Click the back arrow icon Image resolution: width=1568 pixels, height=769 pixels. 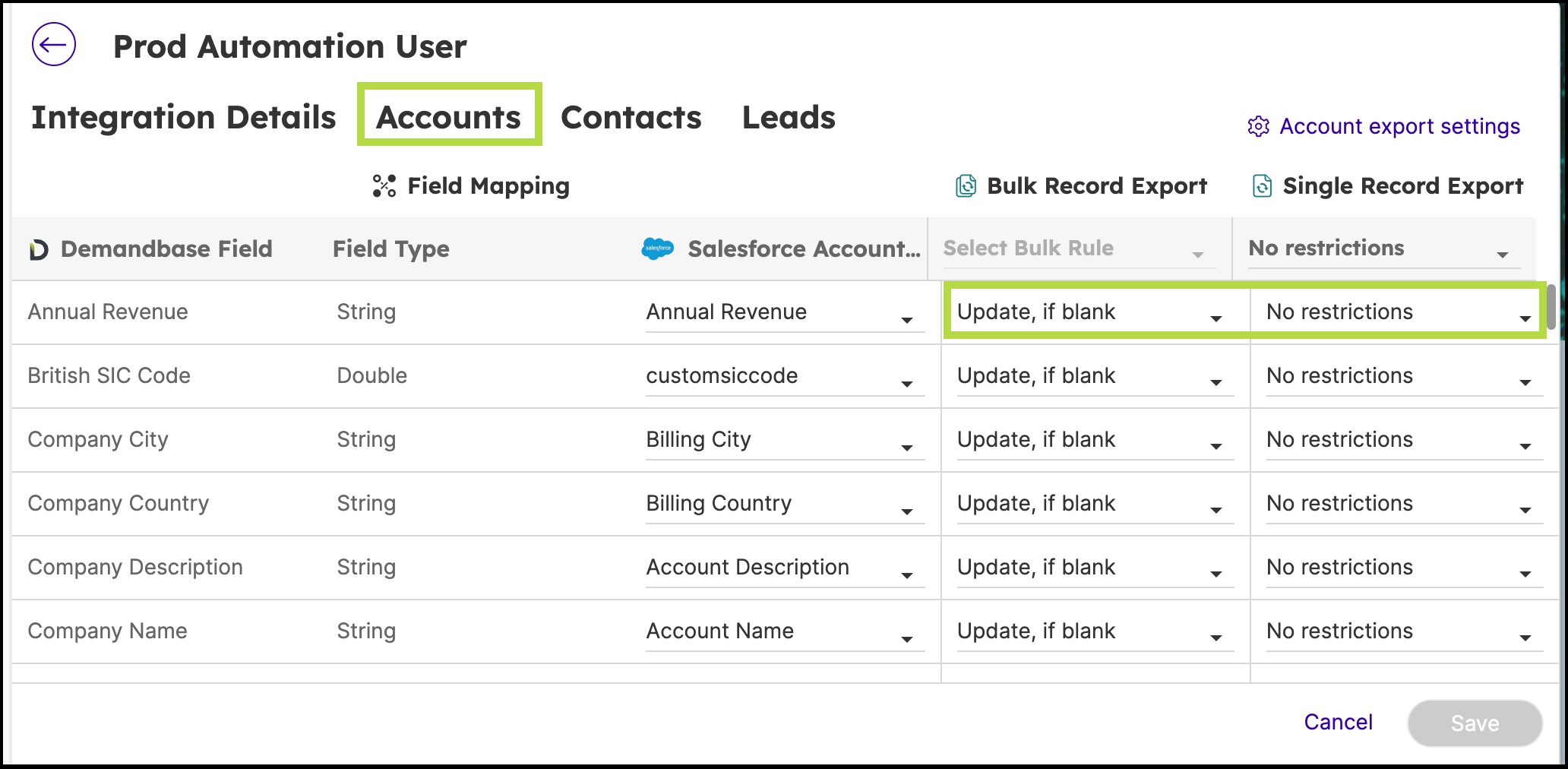coord(54,45)
